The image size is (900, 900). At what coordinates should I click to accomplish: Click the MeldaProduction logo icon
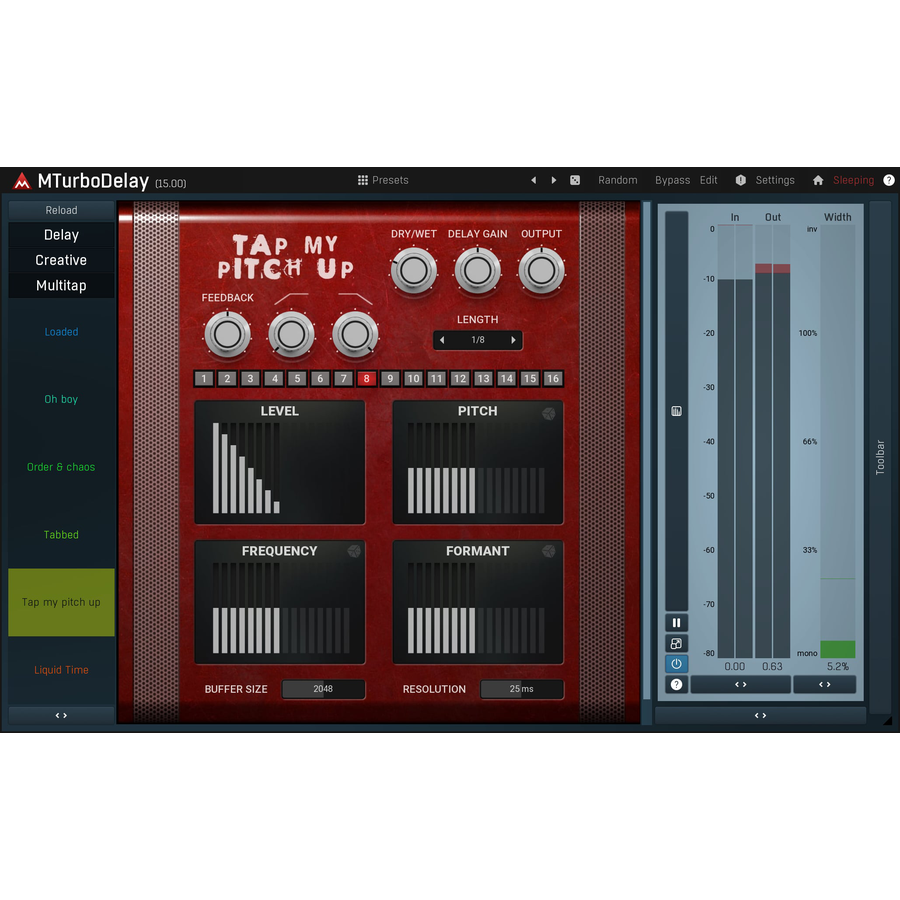tap(22, 181)
